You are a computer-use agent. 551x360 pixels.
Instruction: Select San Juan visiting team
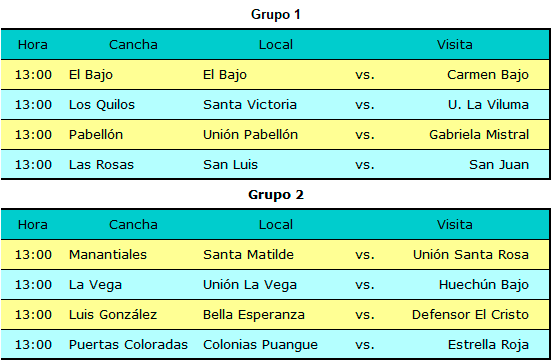tap(499, 165)
